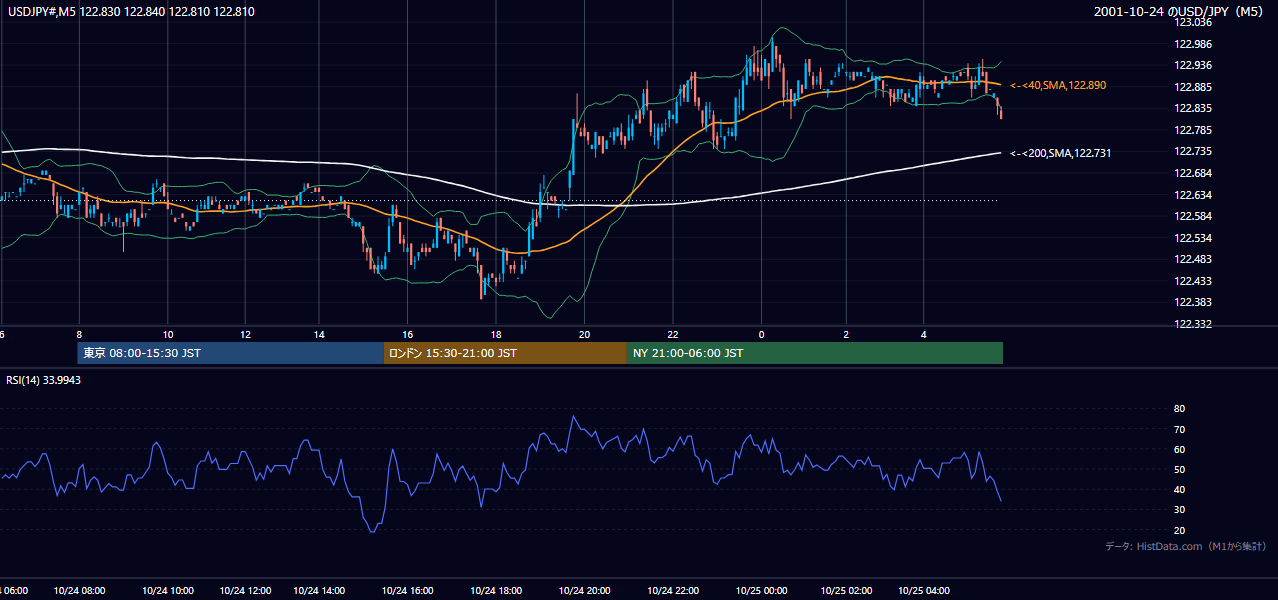Click price level 122.885 on axis
This screenshot has width=1278, height=600.
[x=1193, y=87]
